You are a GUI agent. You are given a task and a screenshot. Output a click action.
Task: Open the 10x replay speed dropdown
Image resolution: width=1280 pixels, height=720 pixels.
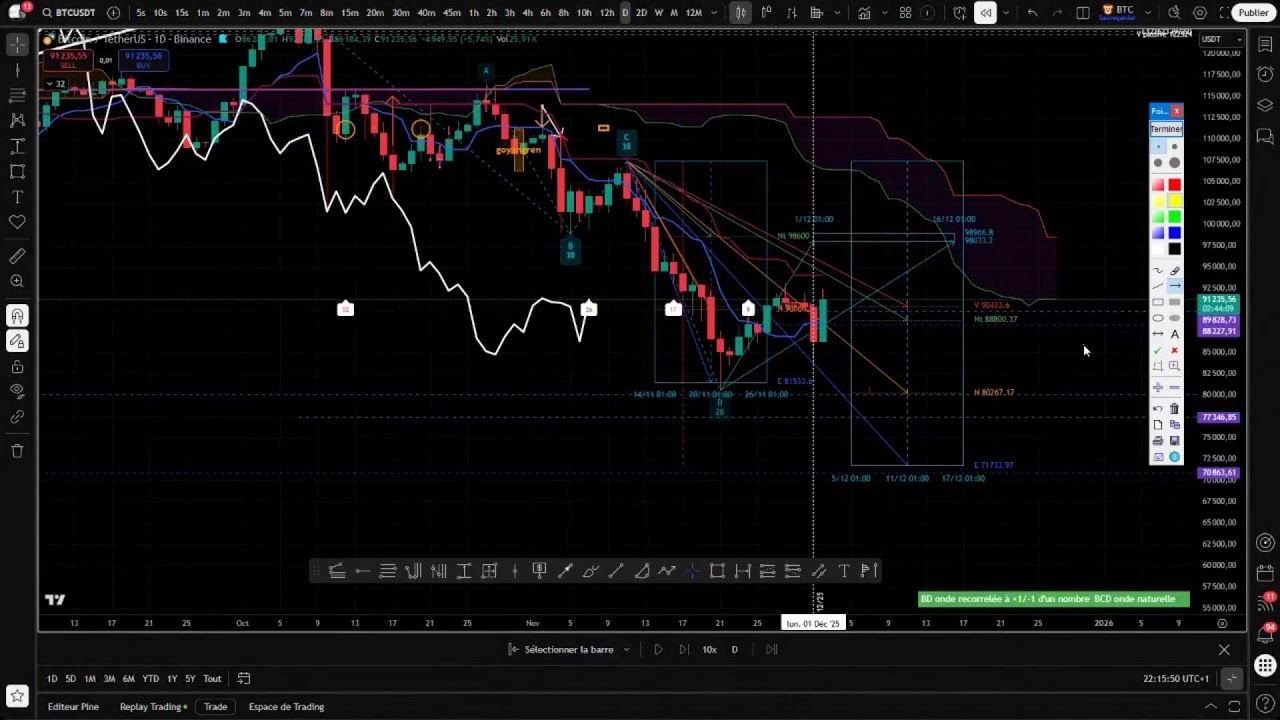(x=709, y=649)
